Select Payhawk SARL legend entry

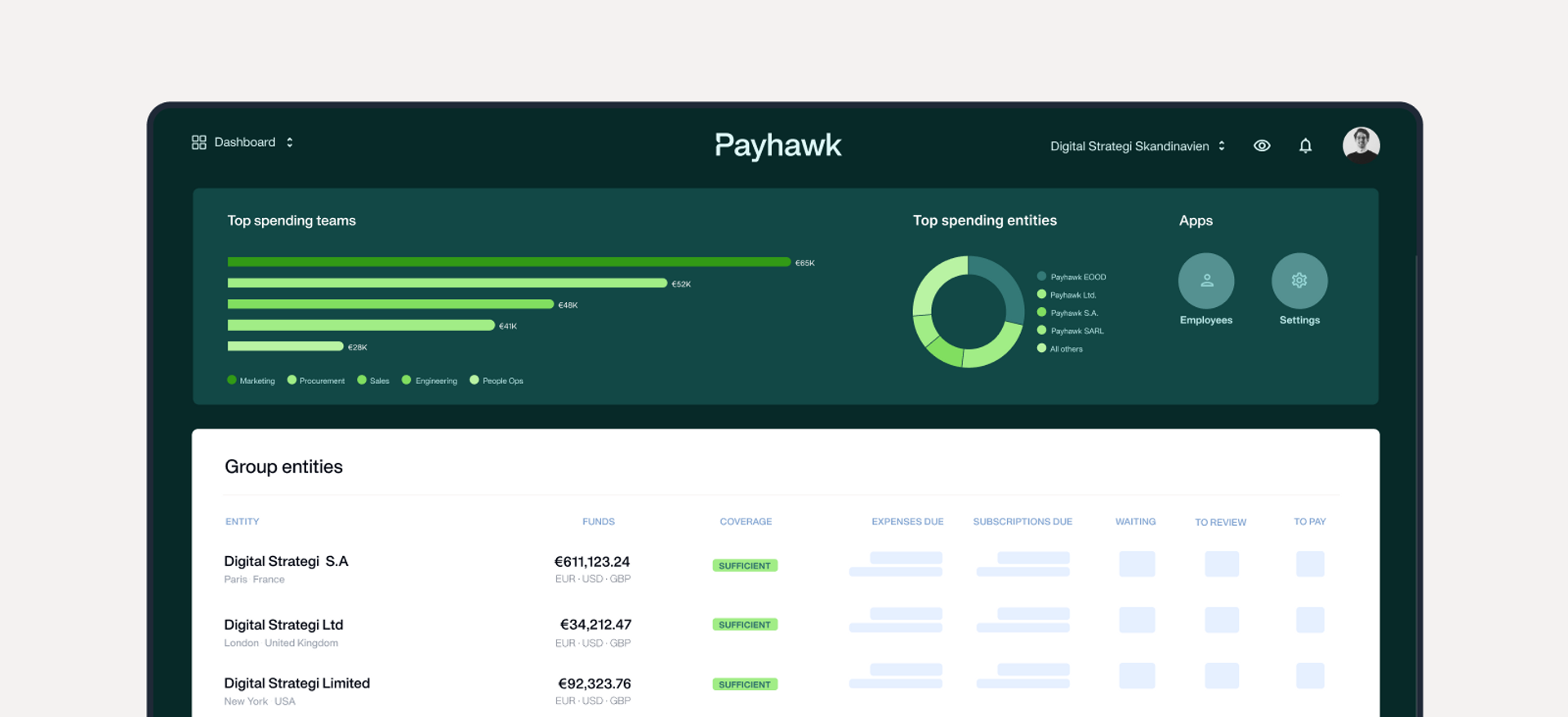pyautogui.click(x=1071, y=331)
